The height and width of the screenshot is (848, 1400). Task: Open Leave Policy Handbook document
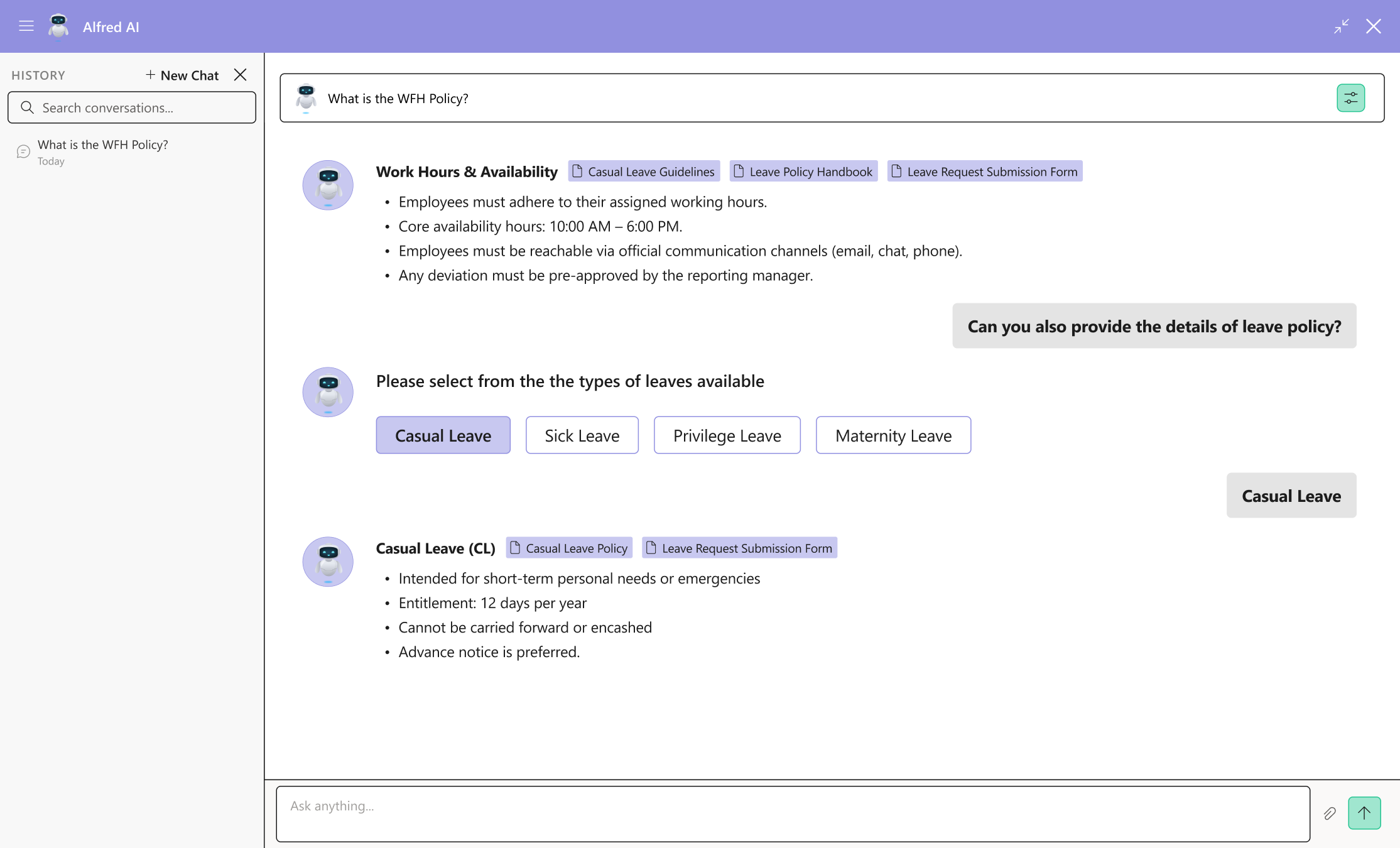[803, 171]
